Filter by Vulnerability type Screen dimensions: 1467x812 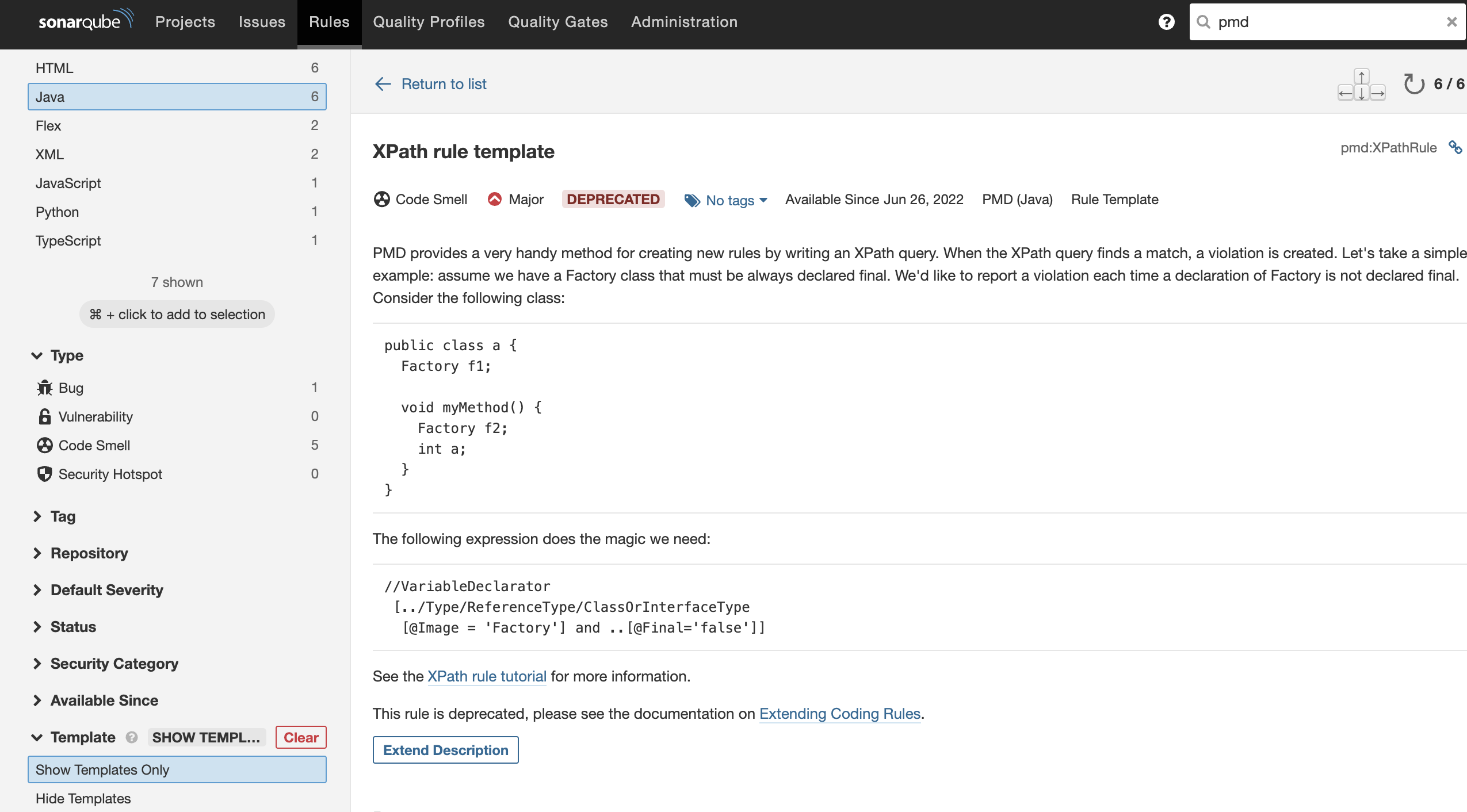tap(177, 416)
